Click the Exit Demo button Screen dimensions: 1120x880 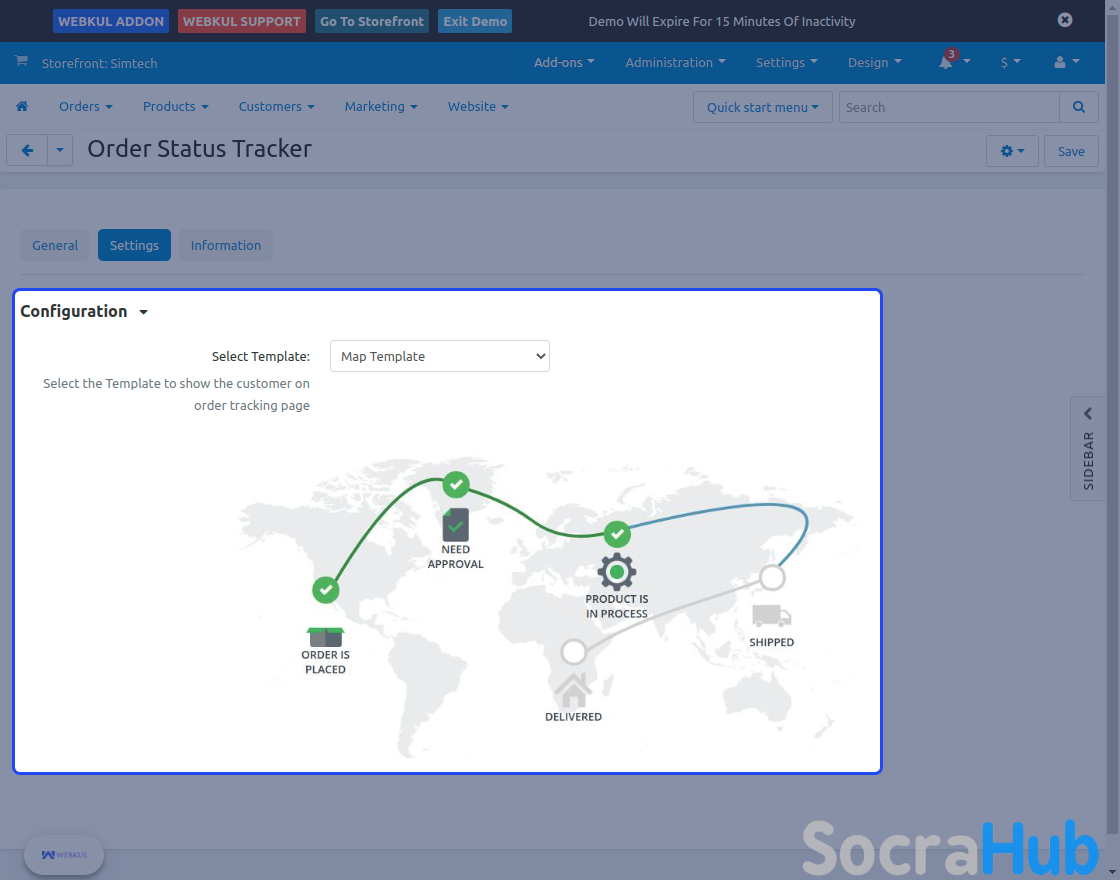(475, 21)
